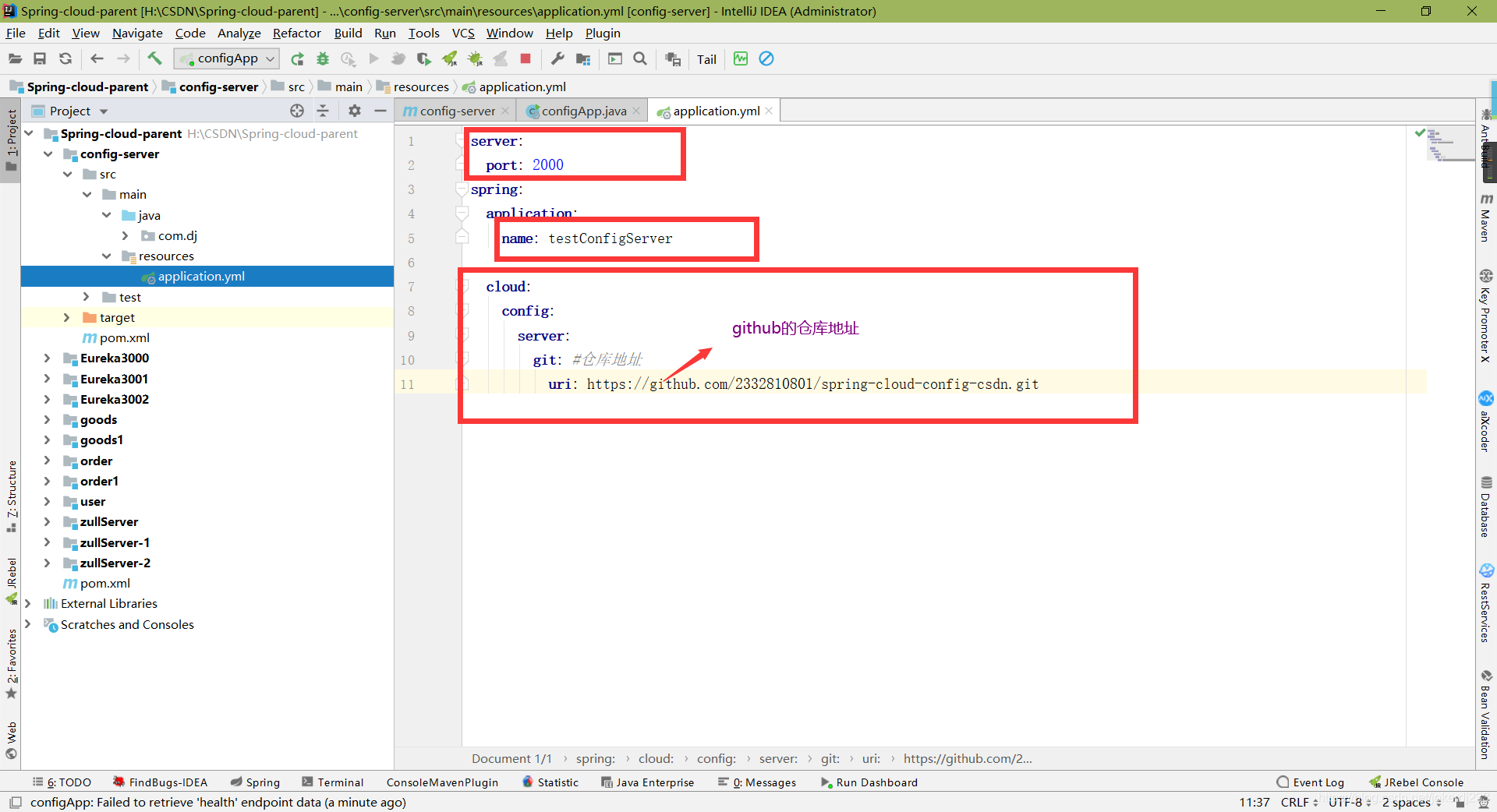
Task: Expand the target folder
Action: 67,317
